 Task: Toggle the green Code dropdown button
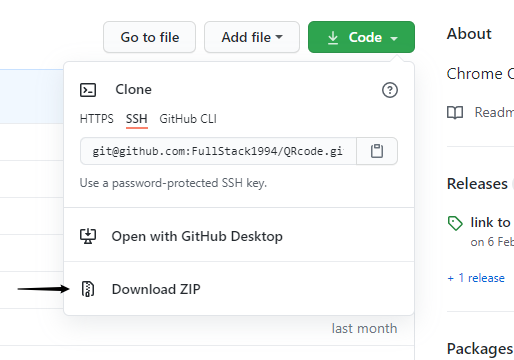(361, 37)
